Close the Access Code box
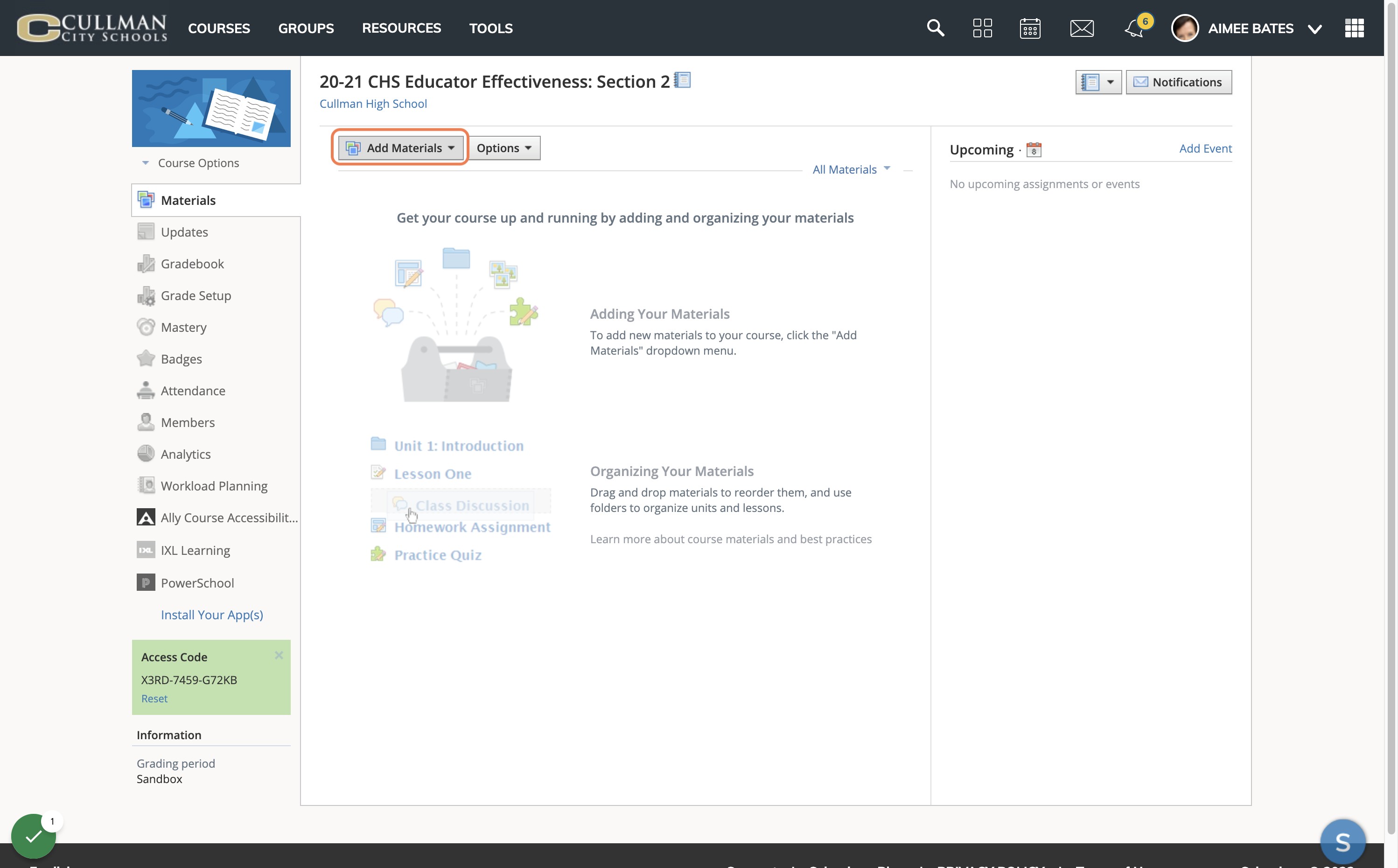The height and width of the screenshot is (868, 1398). tap(279, 655)
